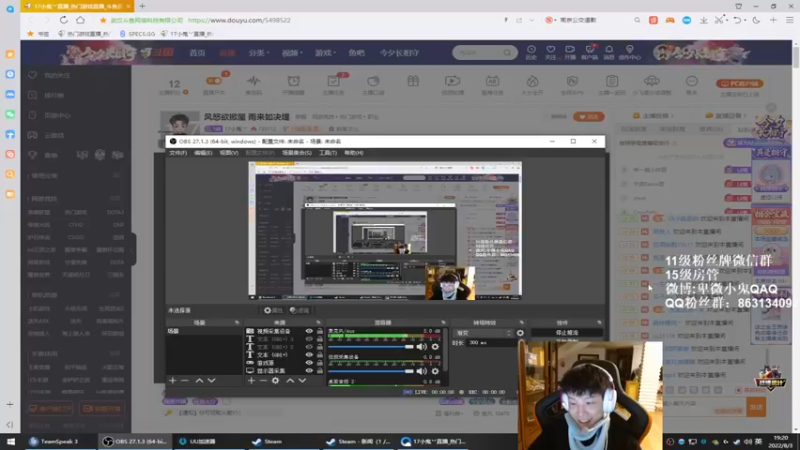Toggle visibility of 显示器采集 source

pos(309,370)
